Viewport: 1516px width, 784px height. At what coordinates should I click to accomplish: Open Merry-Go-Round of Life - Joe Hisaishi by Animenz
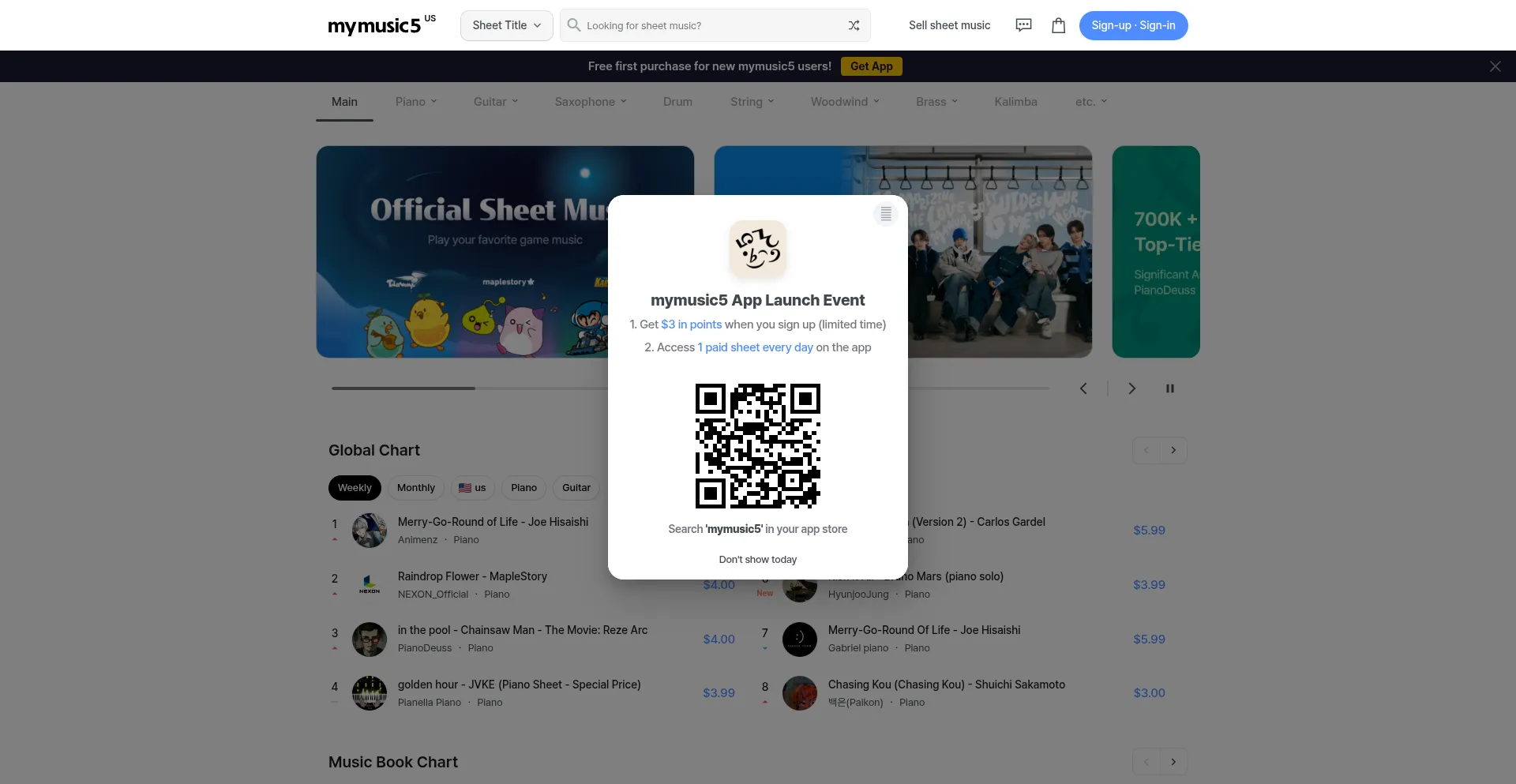(493, 522)
